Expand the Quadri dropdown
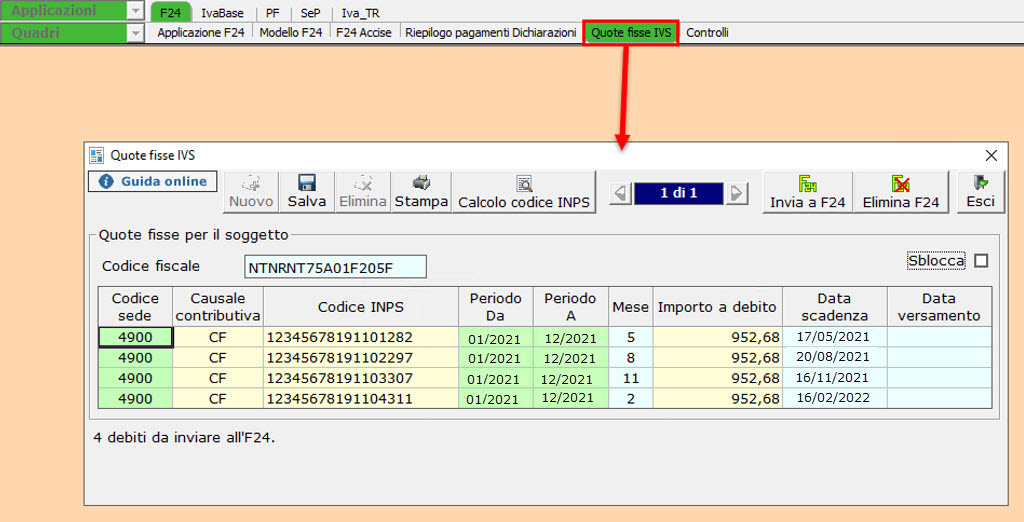 click(x=136, y=33)
